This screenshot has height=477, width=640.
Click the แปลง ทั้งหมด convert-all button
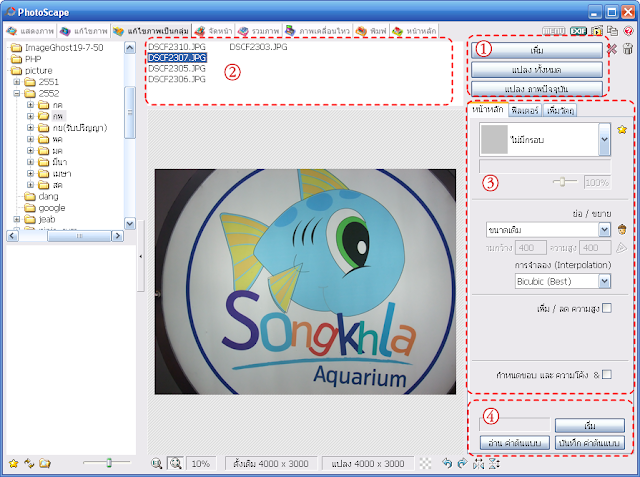pyautogui.click(x=537, y=70)
